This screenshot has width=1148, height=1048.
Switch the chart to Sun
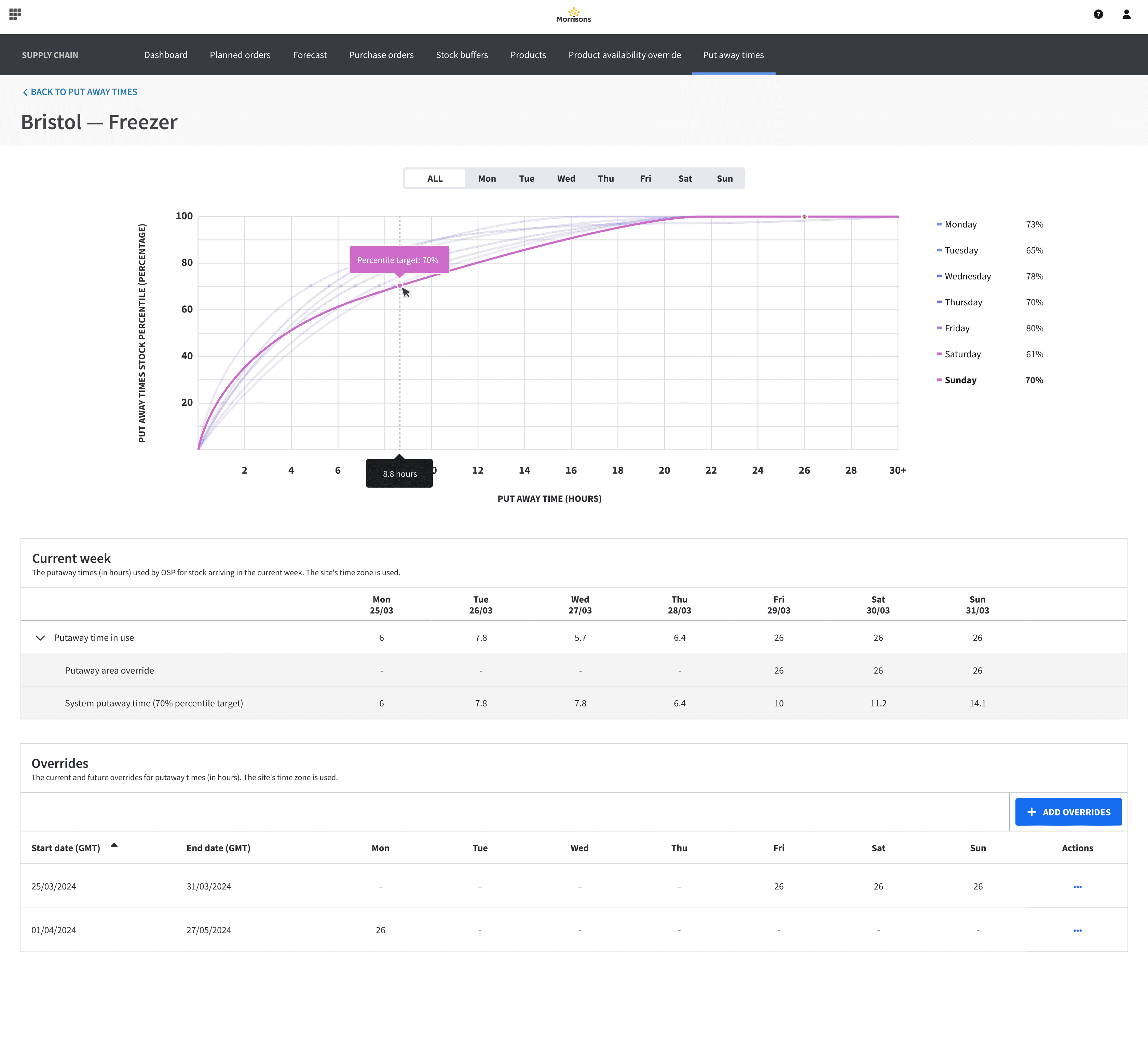click(724, 179)
